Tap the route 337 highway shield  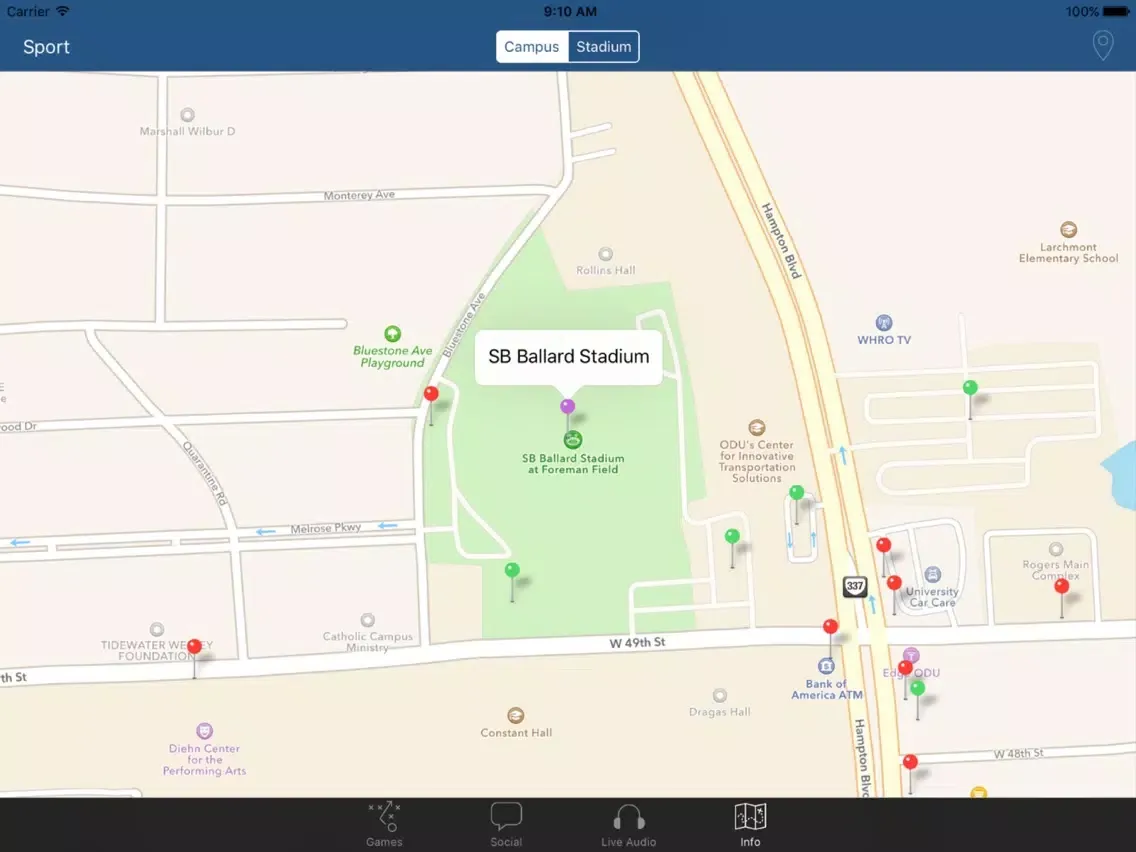point(856,586)
